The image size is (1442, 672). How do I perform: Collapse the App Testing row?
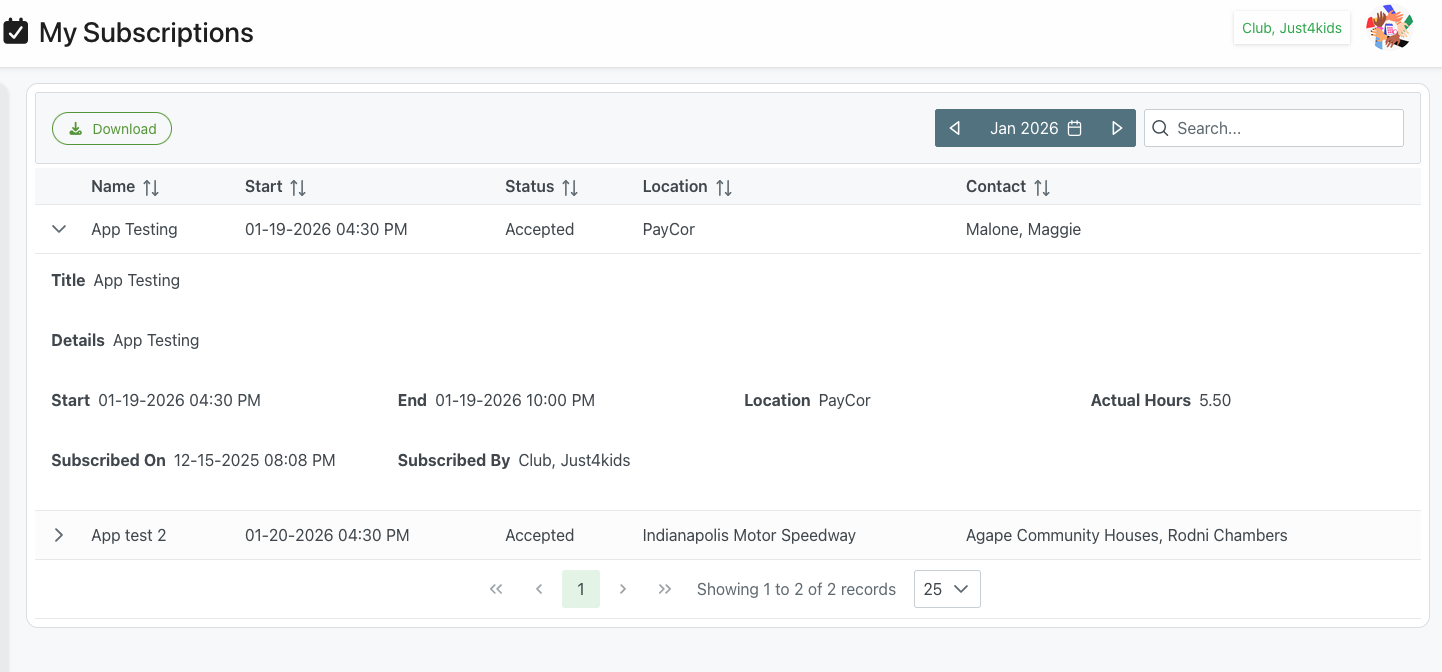point(59,229)
